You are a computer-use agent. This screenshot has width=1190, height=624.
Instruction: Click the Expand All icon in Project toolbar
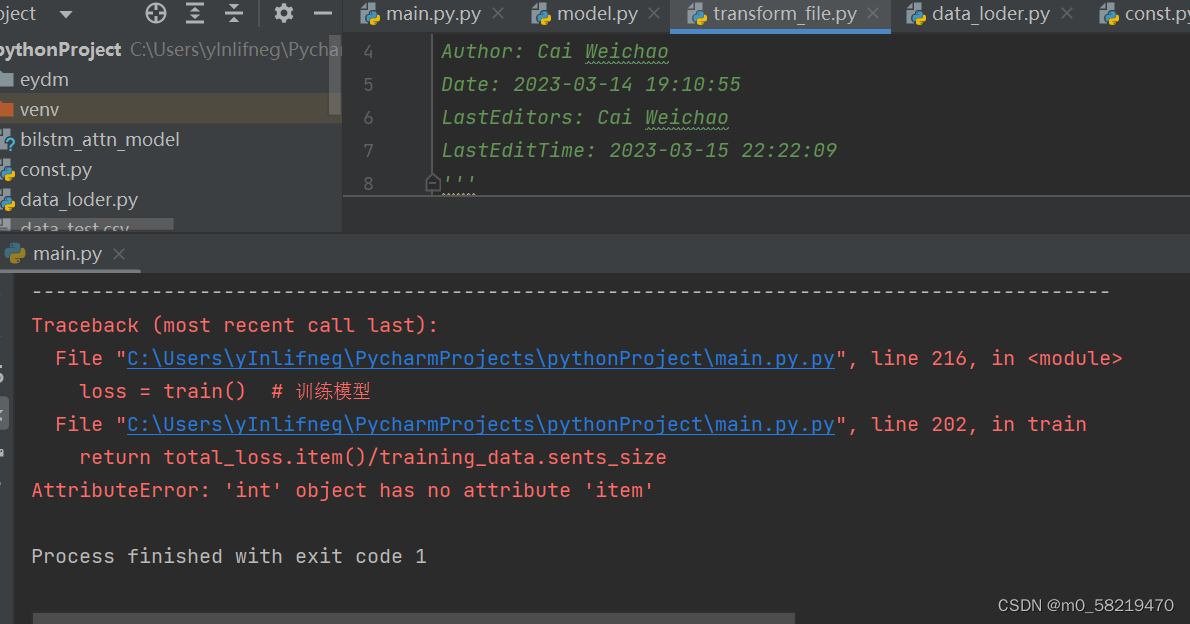(x=195, y=14)
